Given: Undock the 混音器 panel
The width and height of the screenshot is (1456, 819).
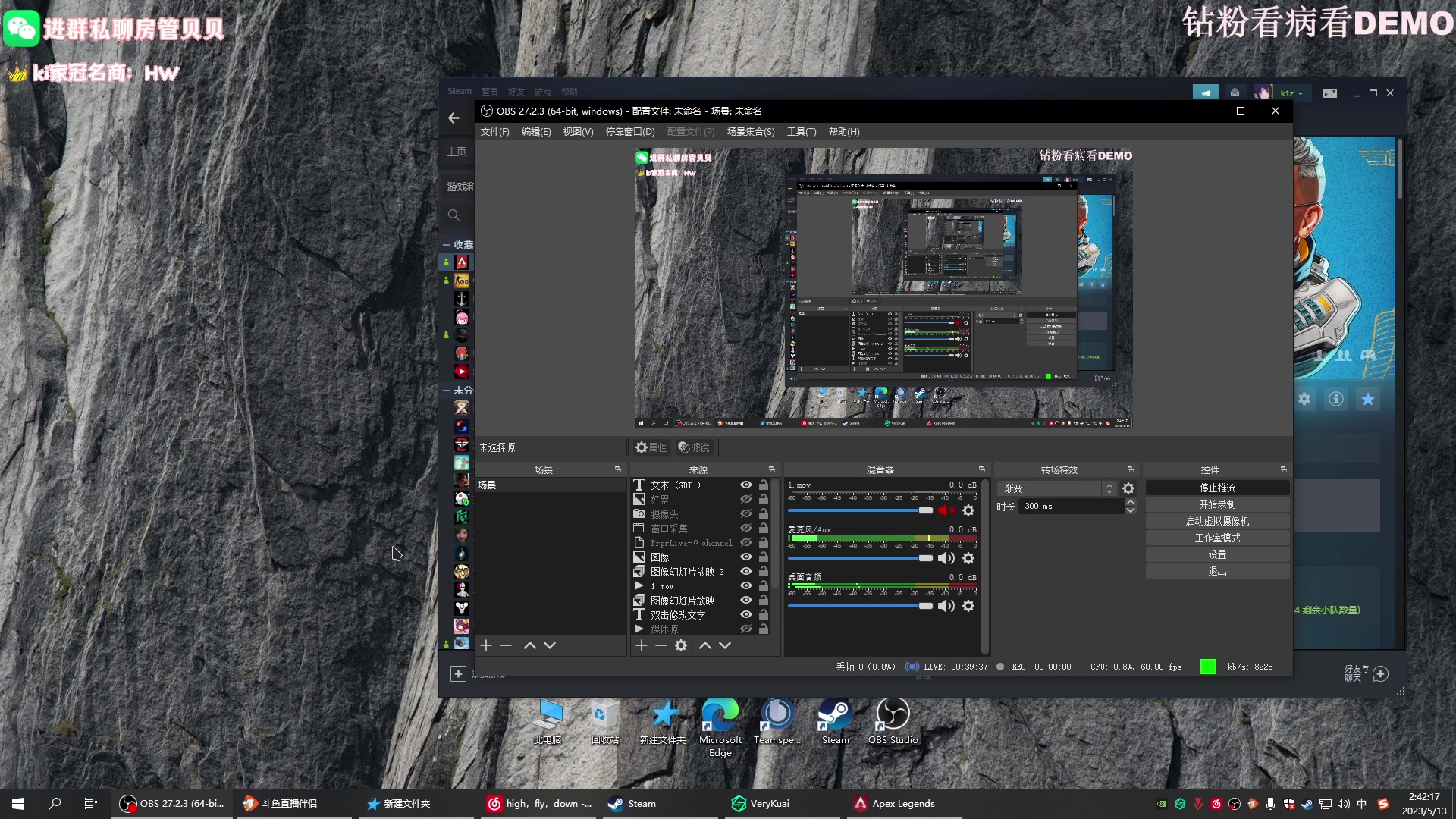Looking at the screenshot, I should click(x=982, y=470).
